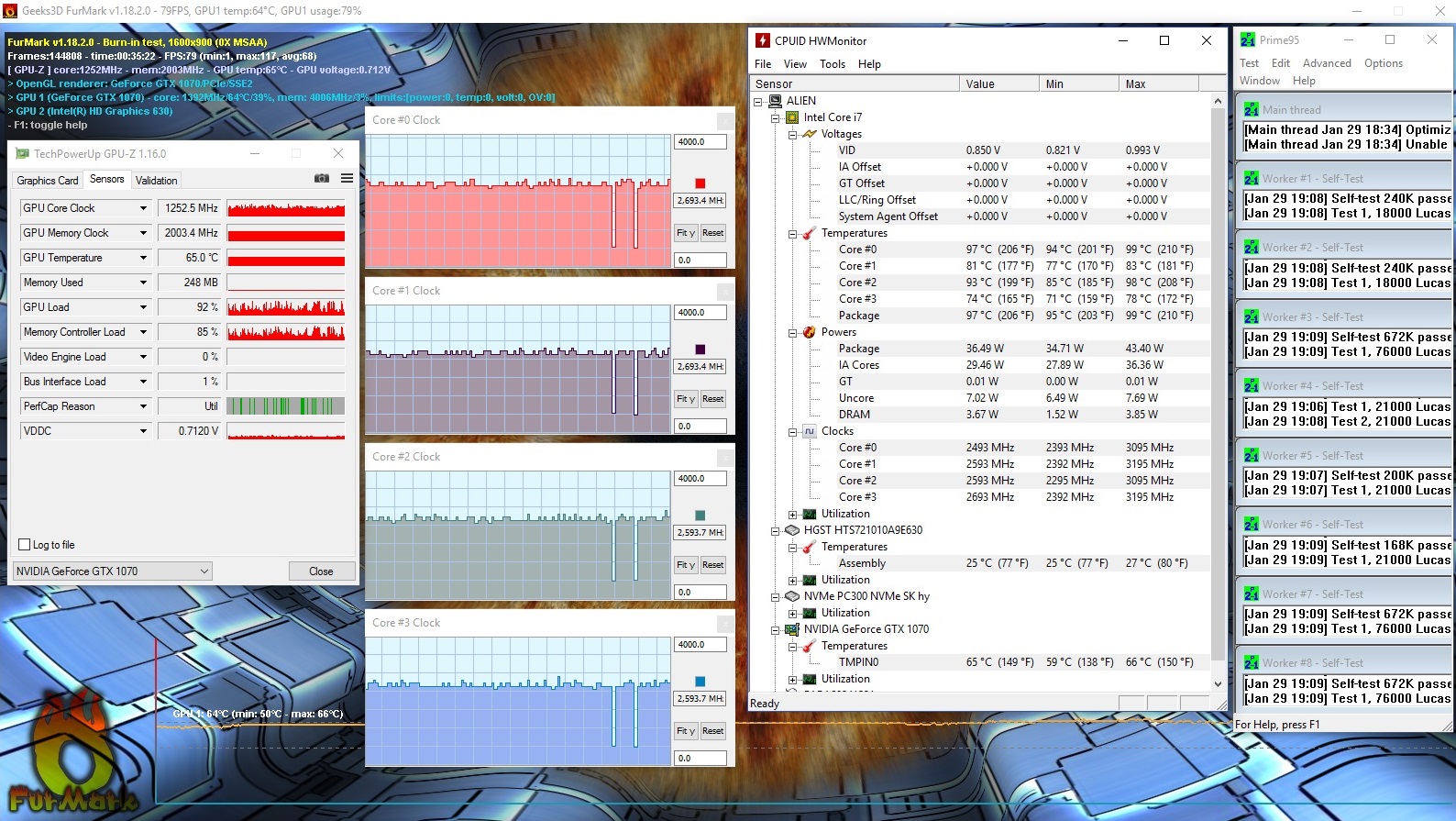The height and width of the screenshot is (821, 1456).
Task: Click the Value column header in HWMonitor
Action: click(998, 83)
